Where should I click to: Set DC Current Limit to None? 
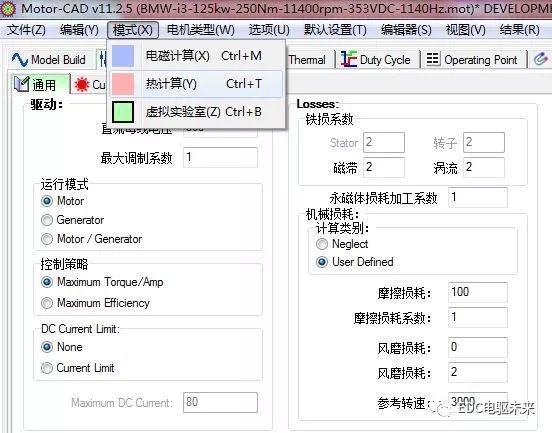tap(46, 347)
